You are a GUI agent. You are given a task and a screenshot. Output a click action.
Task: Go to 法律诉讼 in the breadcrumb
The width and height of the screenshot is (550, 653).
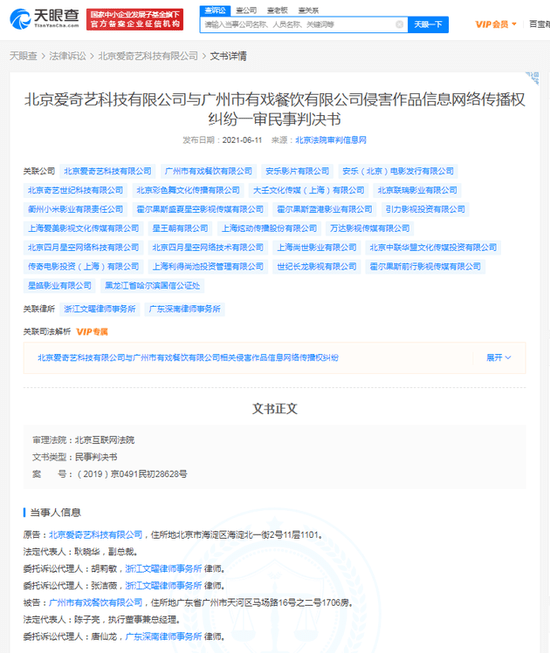[x=67, y=56]
